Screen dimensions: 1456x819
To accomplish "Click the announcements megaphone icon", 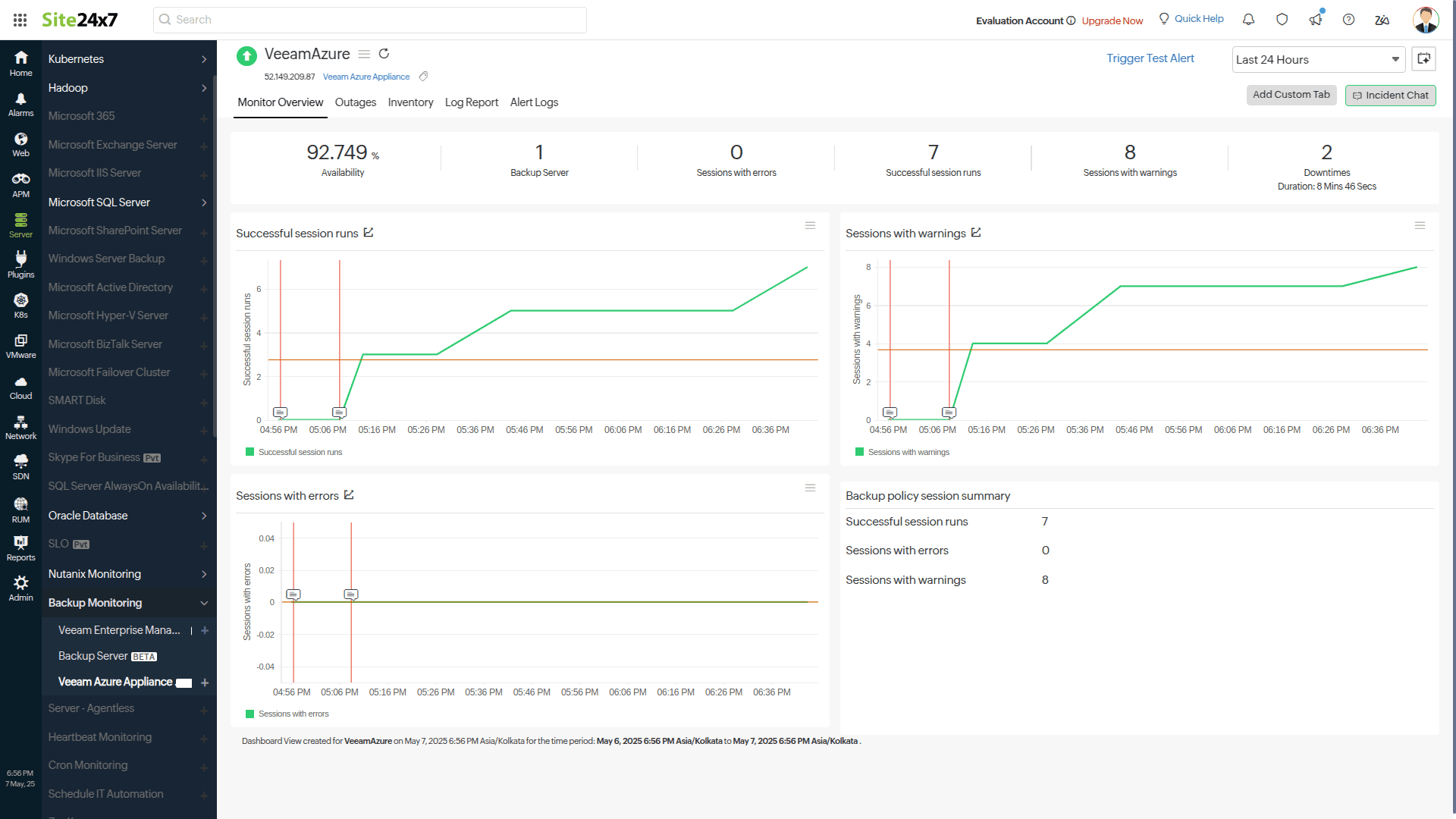I will 1316,19.
